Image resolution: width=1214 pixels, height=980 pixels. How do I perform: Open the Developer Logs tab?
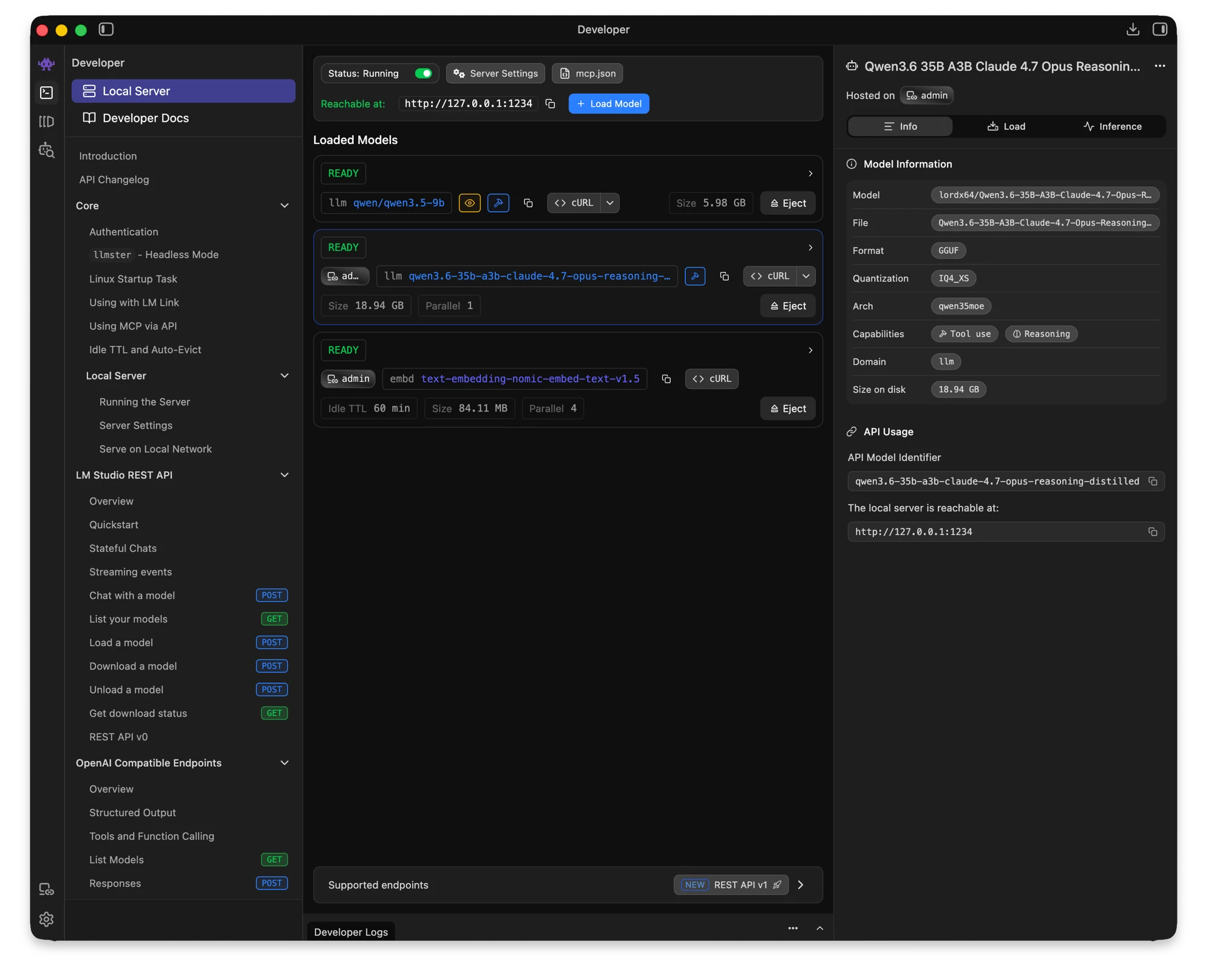(x=351, y=931)
